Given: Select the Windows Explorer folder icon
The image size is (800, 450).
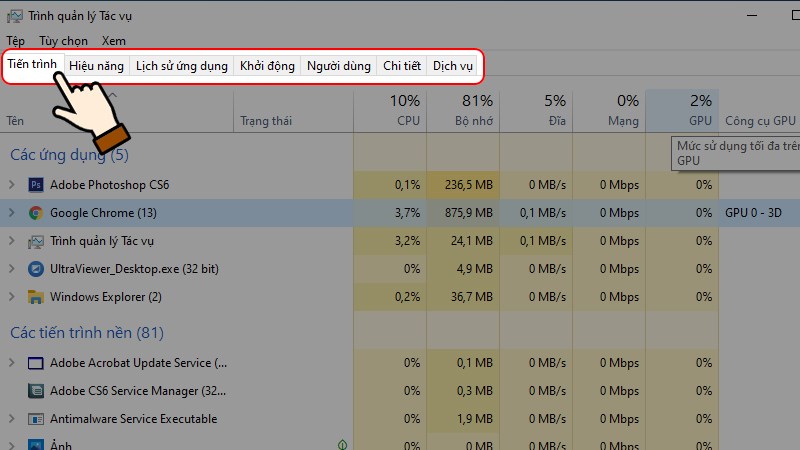Looking at the screenshot, I should tap(36, 297).
